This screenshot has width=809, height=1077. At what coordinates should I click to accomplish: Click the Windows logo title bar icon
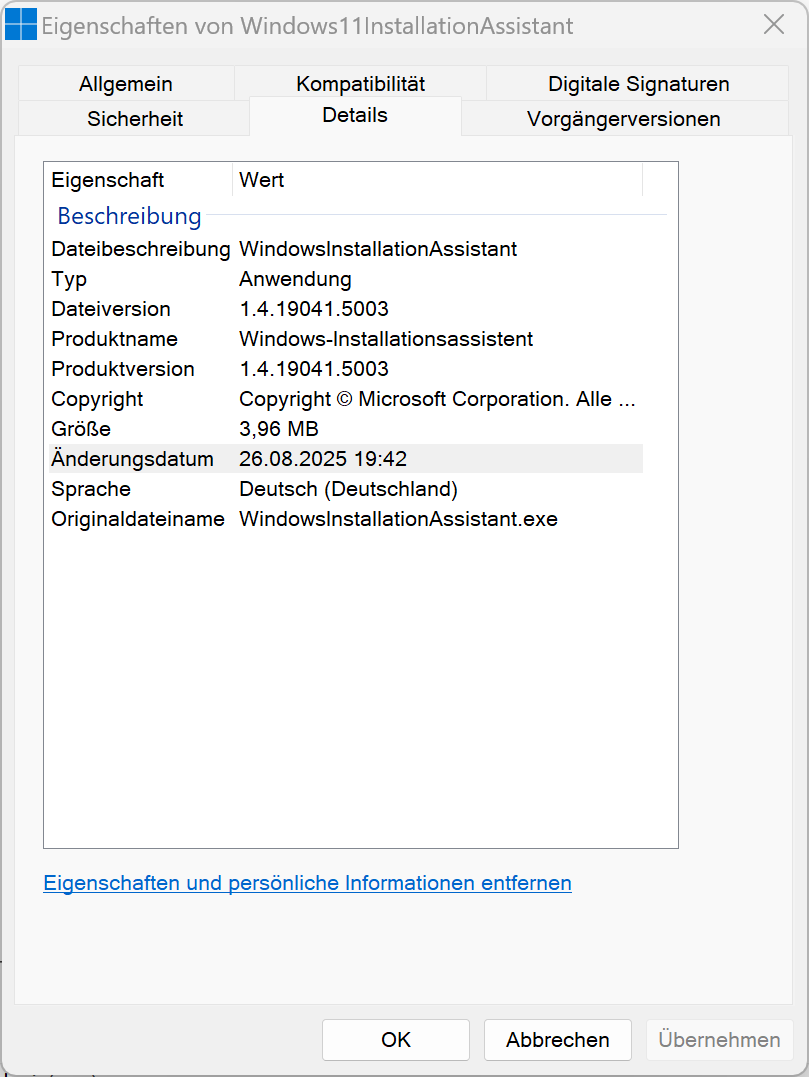coord(21,25)
